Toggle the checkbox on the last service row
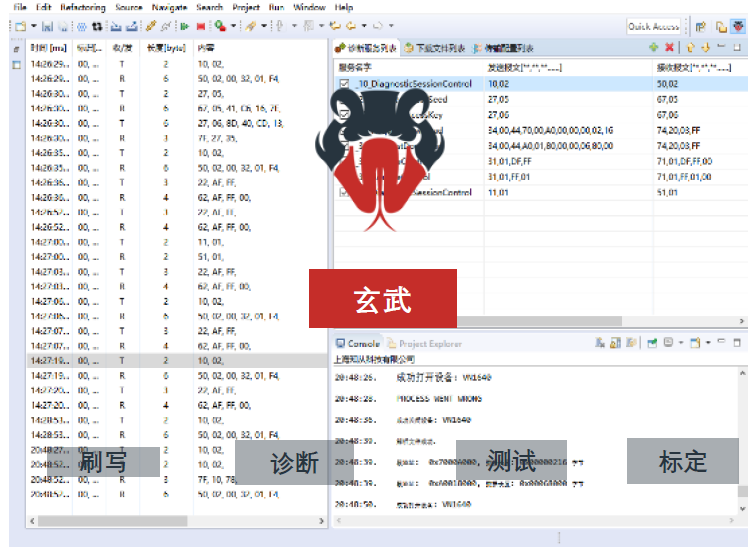The height and width of the screenshot is (549, 755). [x=345, y=192]
